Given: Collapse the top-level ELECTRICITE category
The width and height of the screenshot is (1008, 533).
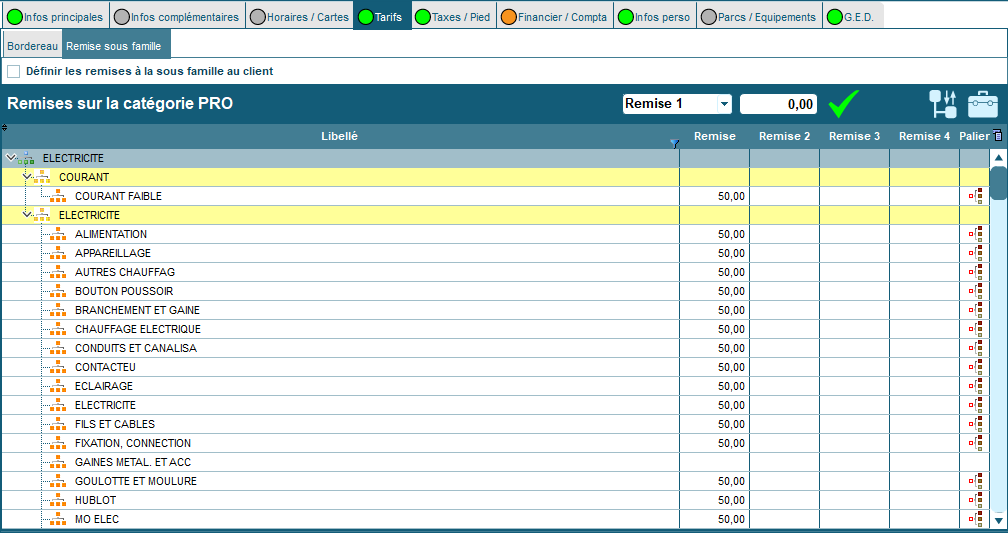Looking at the screenshot, I should point(10,158).
